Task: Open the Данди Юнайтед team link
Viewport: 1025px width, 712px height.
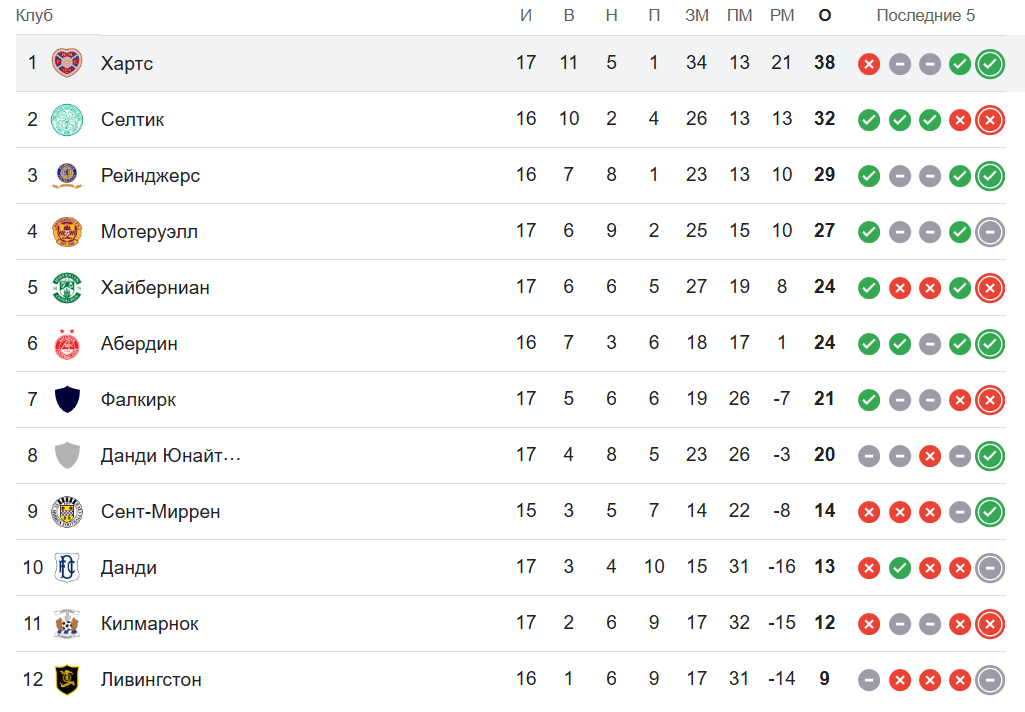Action: tap(171, 455)
